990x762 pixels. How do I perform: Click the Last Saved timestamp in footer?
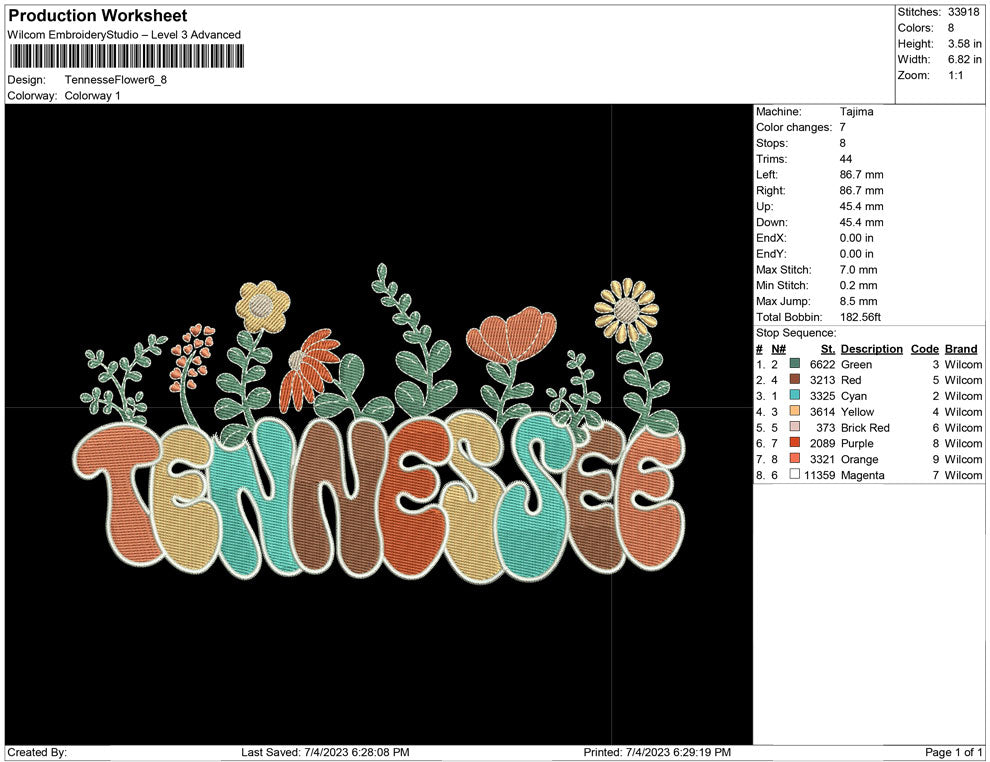[x=325, y=752]
